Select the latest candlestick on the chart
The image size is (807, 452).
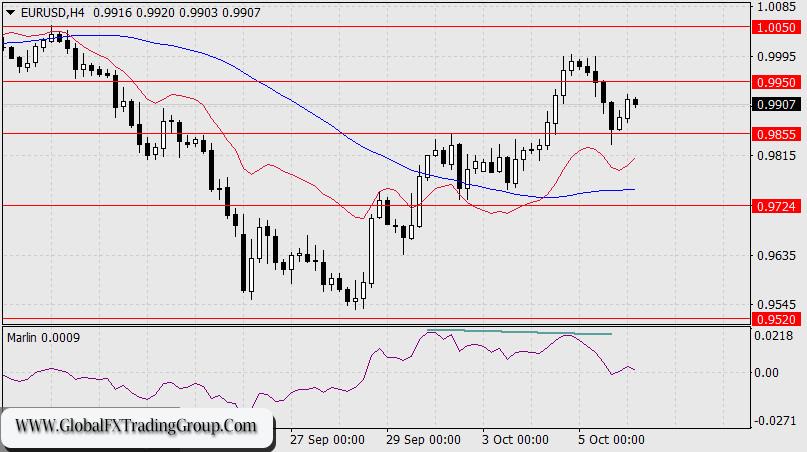pos(636,102)
